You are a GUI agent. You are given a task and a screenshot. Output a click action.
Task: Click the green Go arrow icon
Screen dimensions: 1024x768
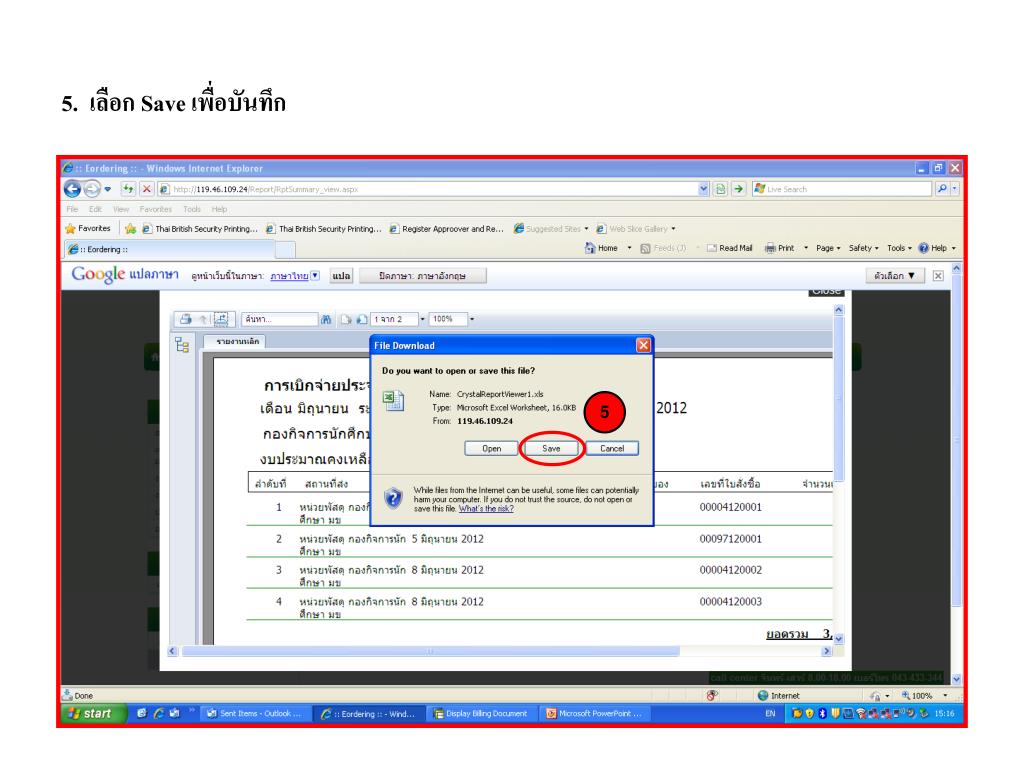tap(738, 189)
